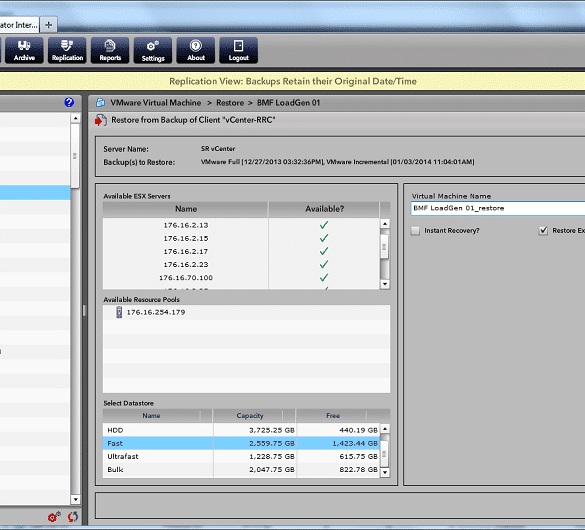This screenshot has width=585, height=530.
Task: Click the green checkmark for 176.16.2.17
Action: point(324,251)
